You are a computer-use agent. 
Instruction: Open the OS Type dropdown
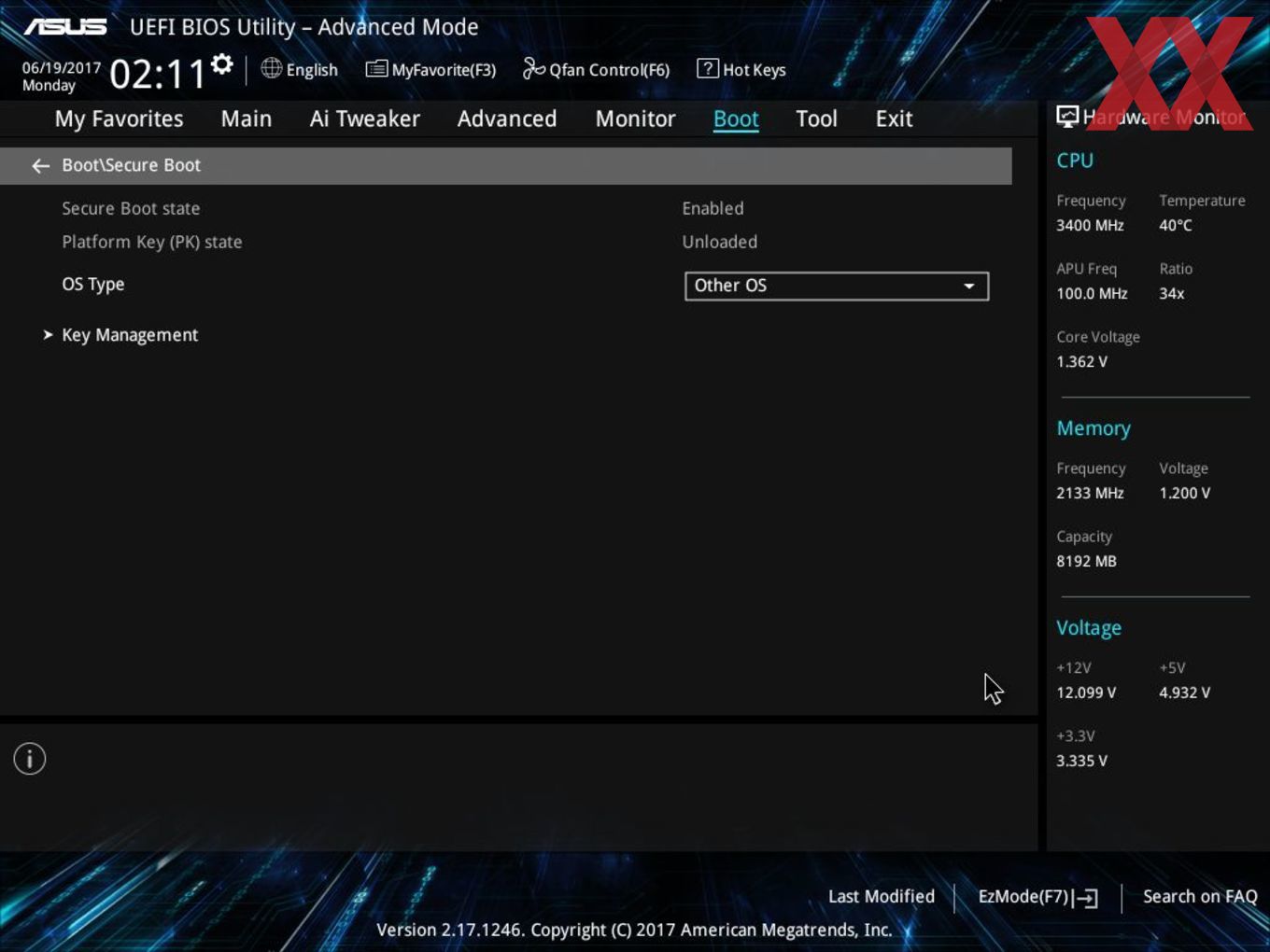pyautogui.click(x=837, y=286)
